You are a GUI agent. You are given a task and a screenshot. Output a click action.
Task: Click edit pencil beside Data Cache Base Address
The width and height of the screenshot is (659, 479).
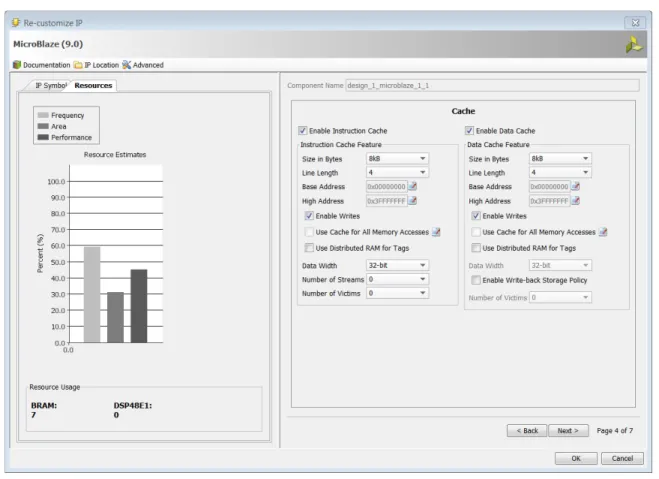(x=575, y=186)
